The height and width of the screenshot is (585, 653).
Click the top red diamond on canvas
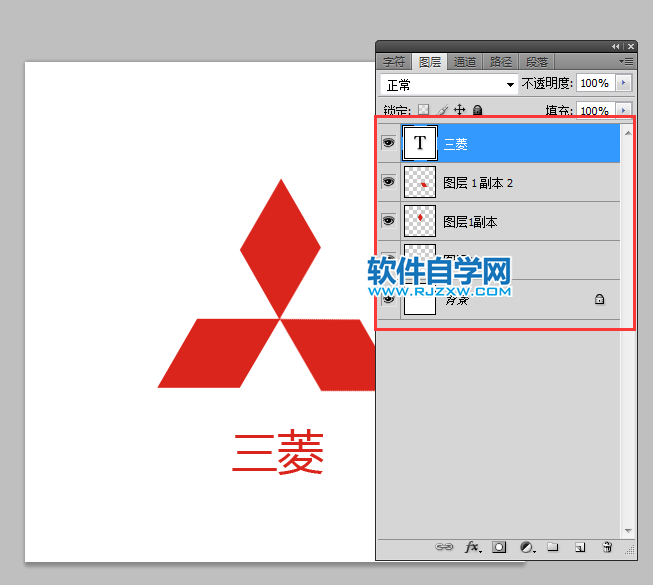point(280,249)
